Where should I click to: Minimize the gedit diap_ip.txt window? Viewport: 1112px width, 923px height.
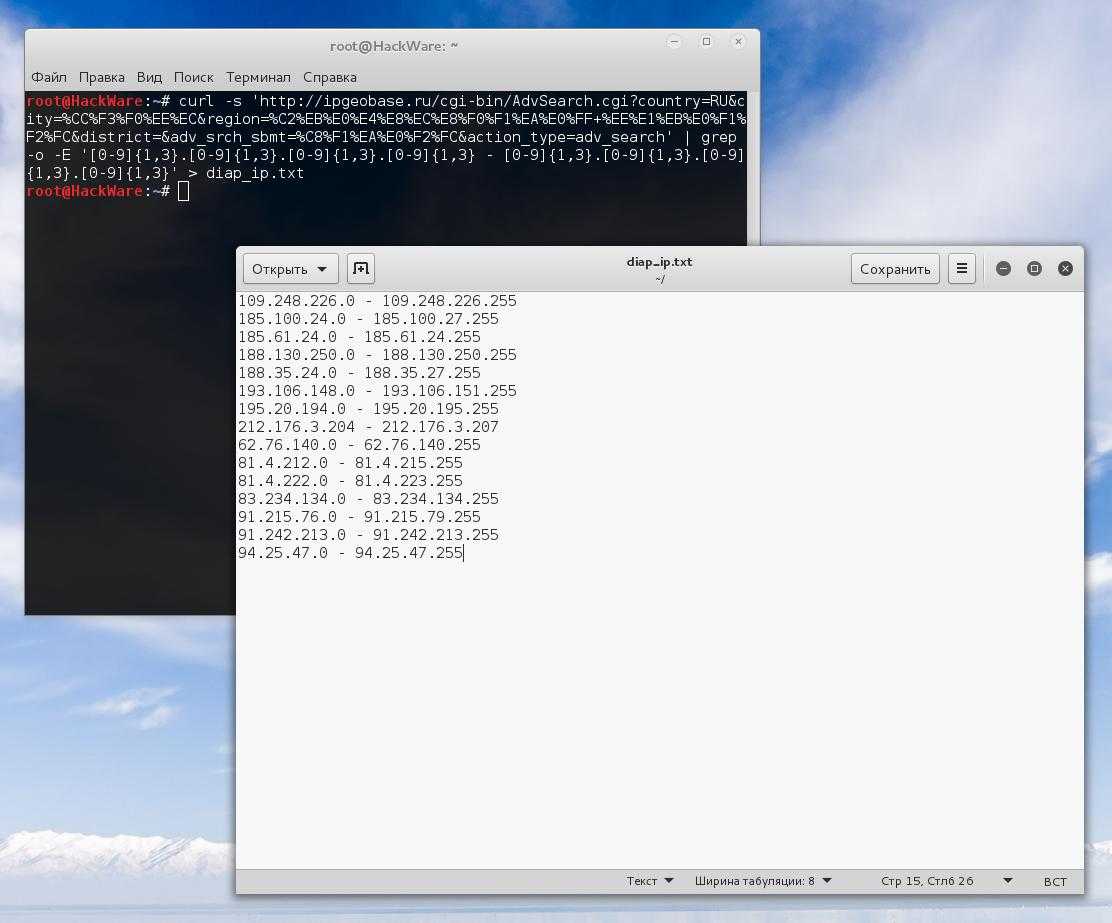(x=1003, y=268)
